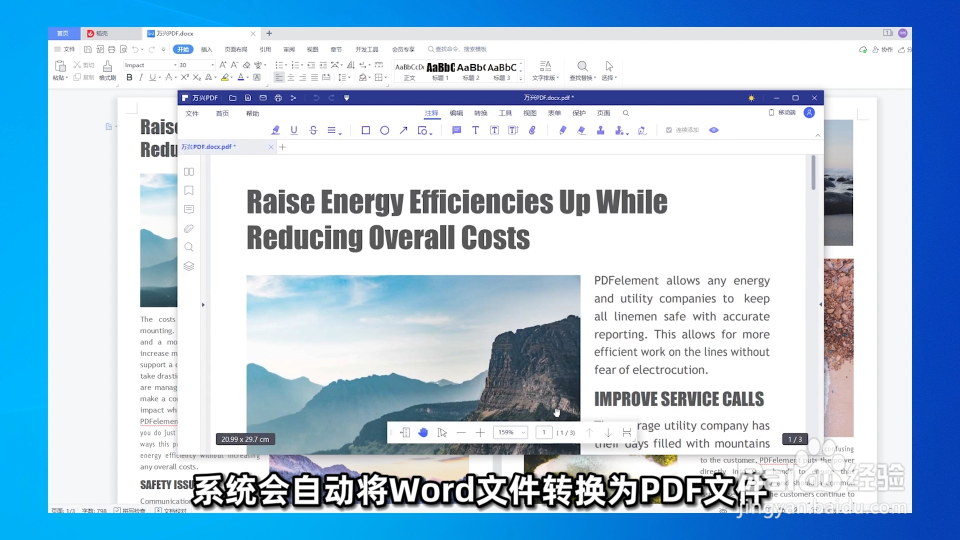Go to next page with down arrow
960x540 pixels.
(608, 433)
